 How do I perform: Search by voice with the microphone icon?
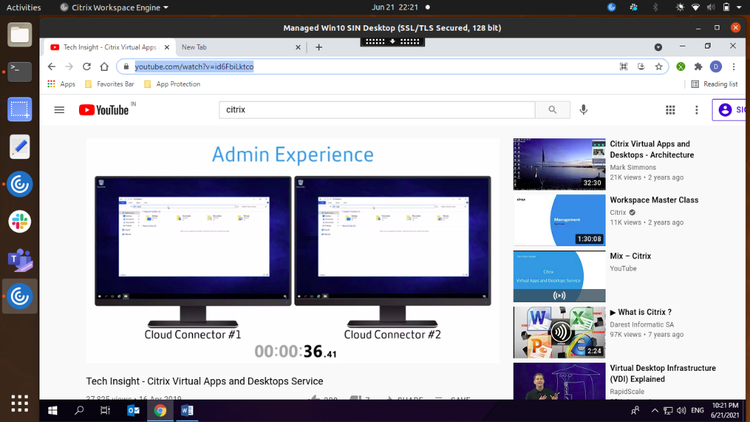(x=583, y=110)
